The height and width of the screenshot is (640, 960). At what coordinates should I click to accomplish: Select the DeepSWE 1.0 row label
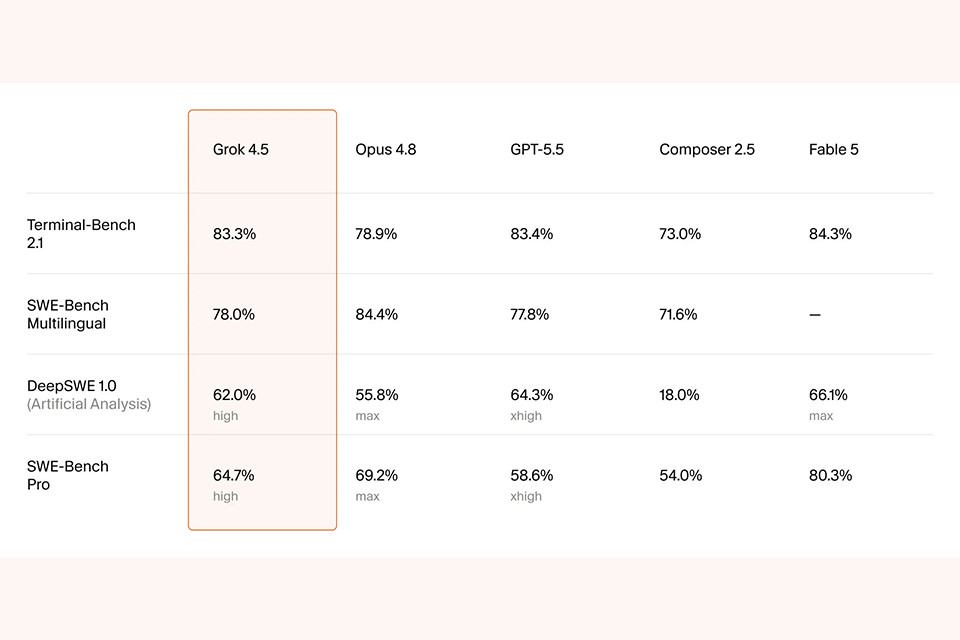click(x=72, y=386)
